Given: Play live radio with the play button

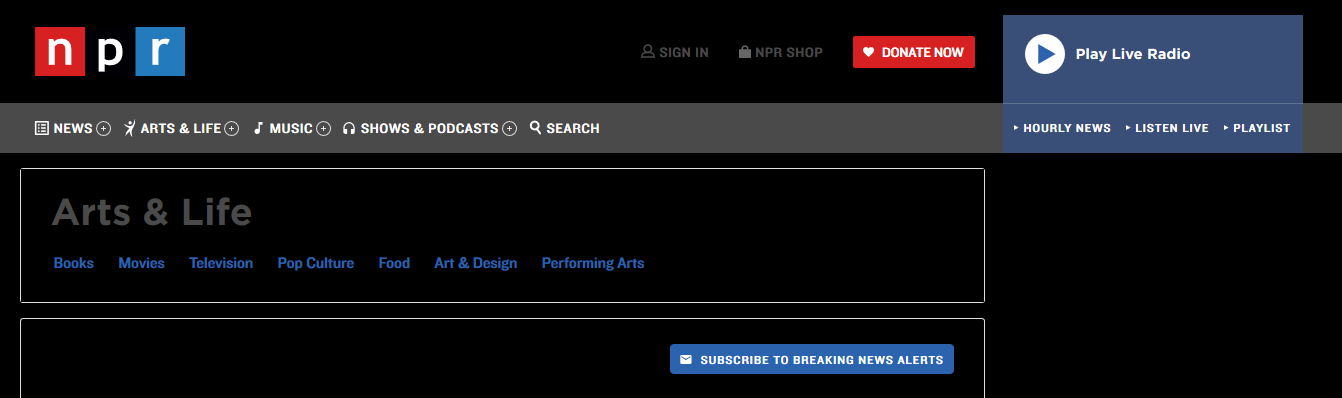Looking at the screenshot, I should tap(1045, 54).
